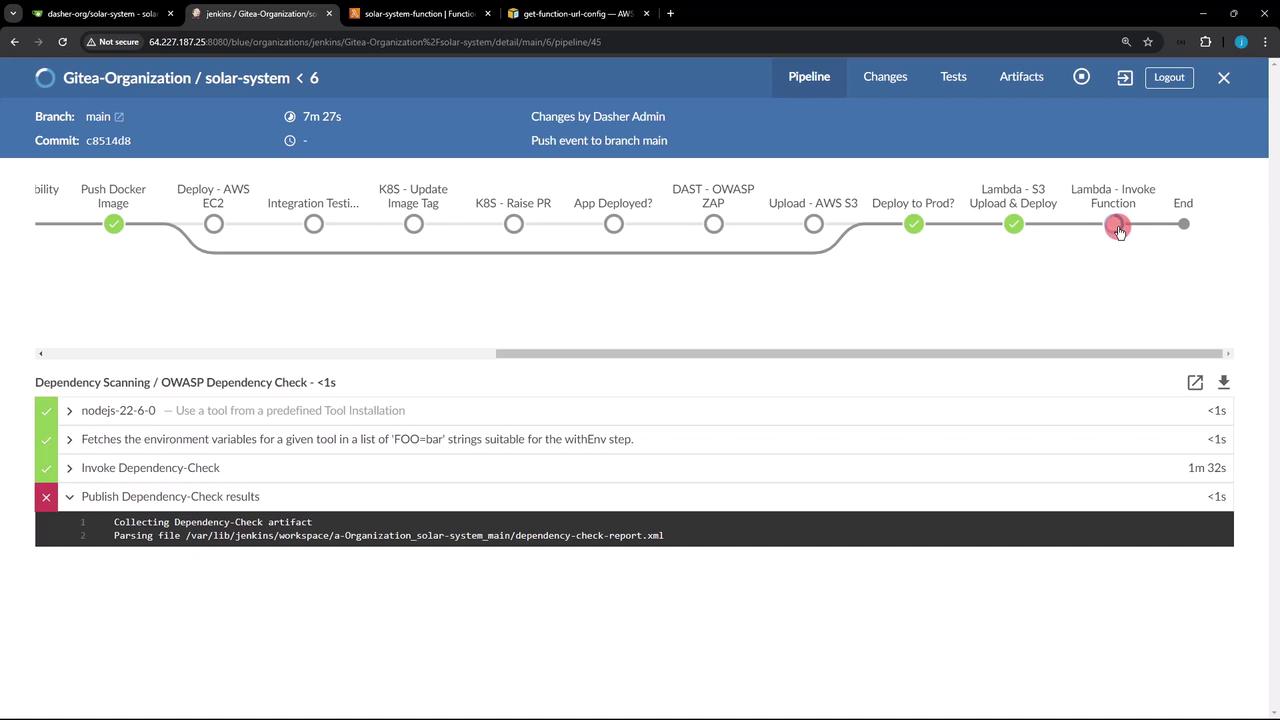
Task: Close the solar-system-function browser tab
Action: click(x=487, y=14)
